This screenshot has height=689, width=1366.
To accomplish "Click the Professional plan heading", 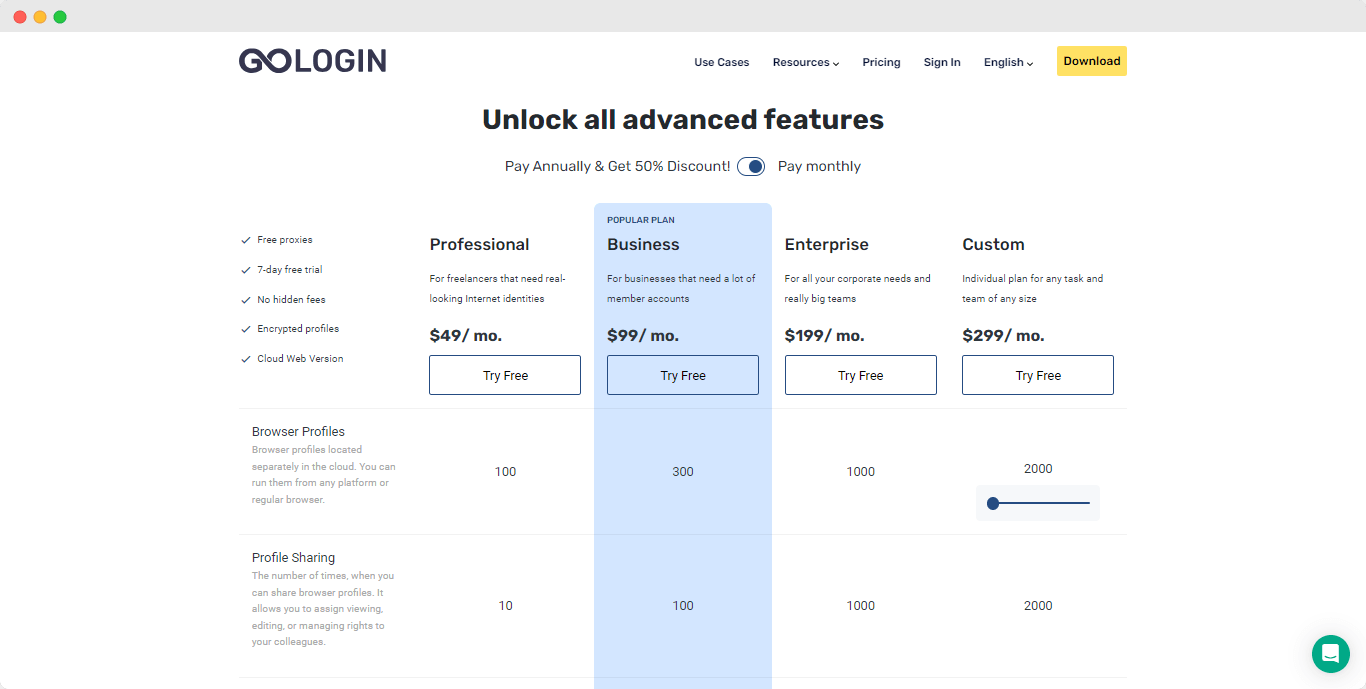I will pyautogui.click(x=479, y=244).
